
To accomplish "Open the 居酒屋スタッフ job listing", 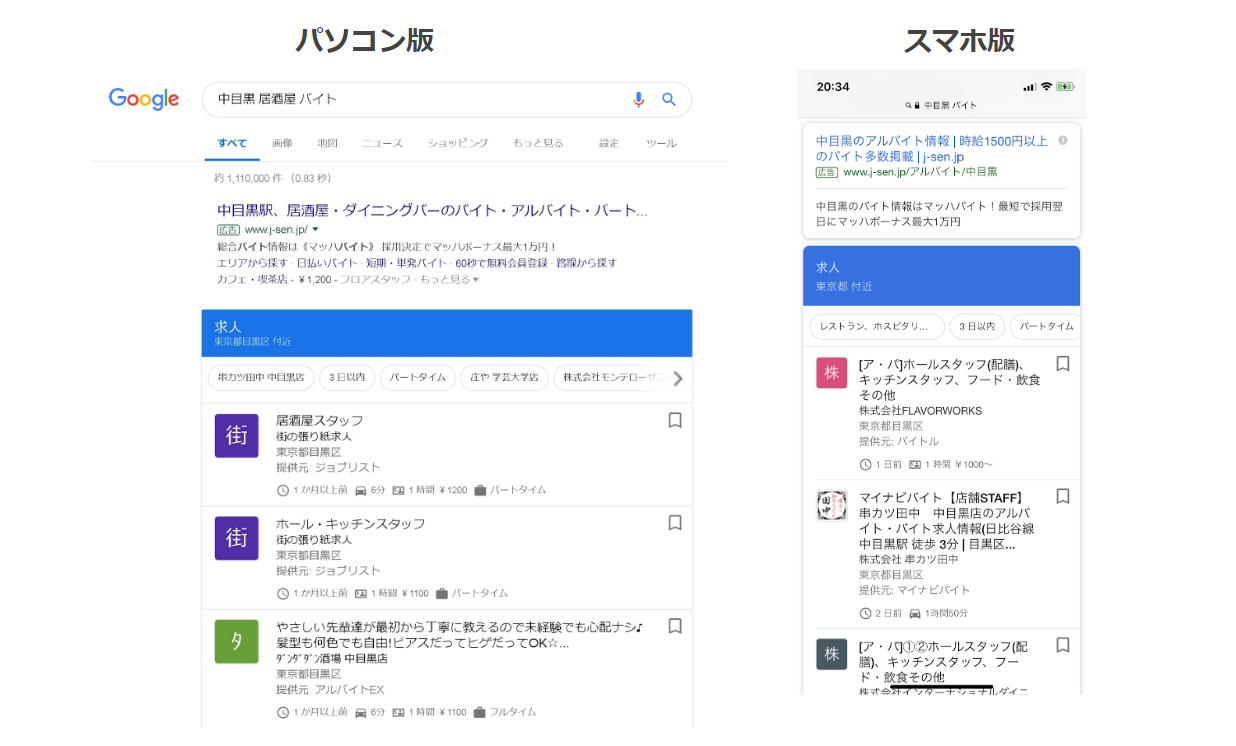I will (320, 420).
